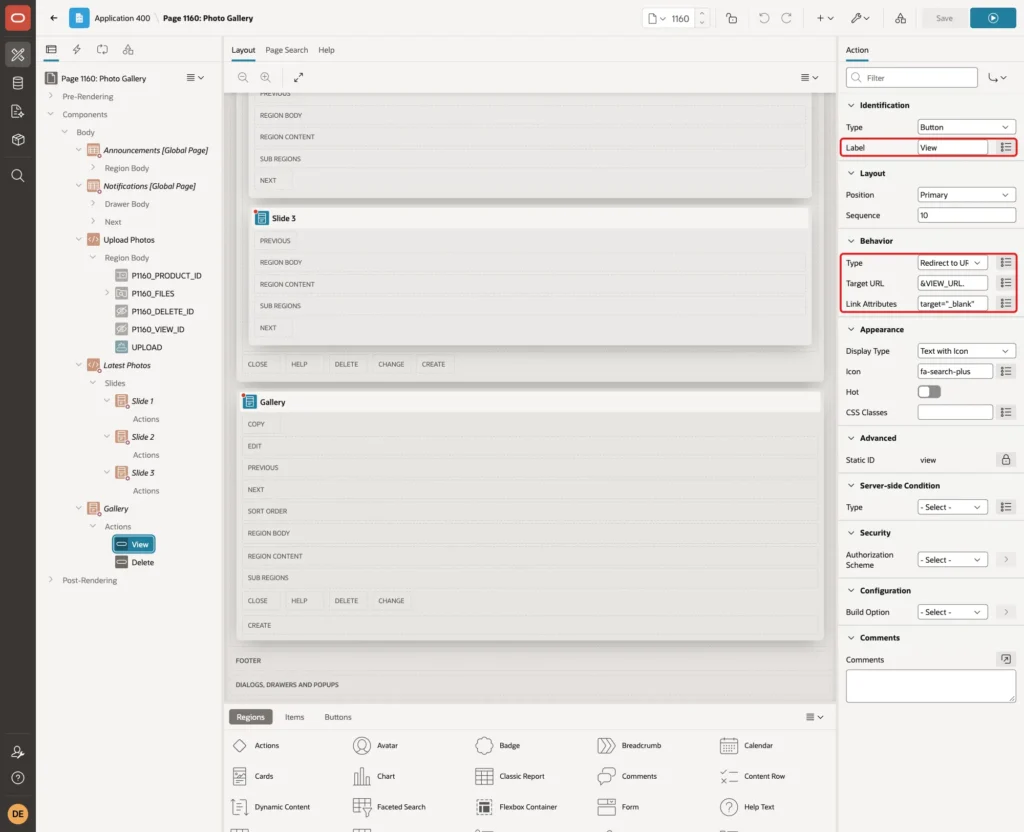
Task: Collapse the Upload Photos region node
Action: point(78,240)
